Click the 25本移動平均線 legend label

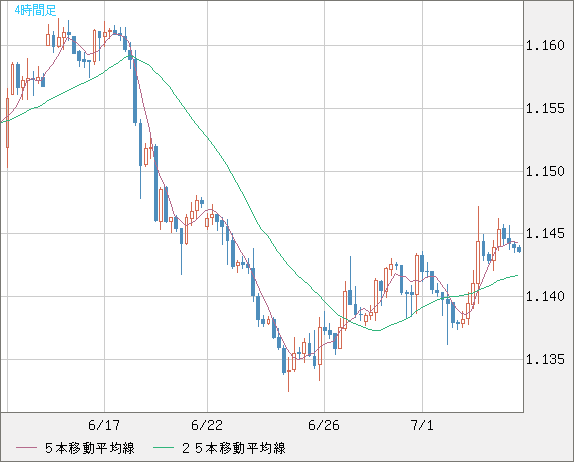pos(234,448)
